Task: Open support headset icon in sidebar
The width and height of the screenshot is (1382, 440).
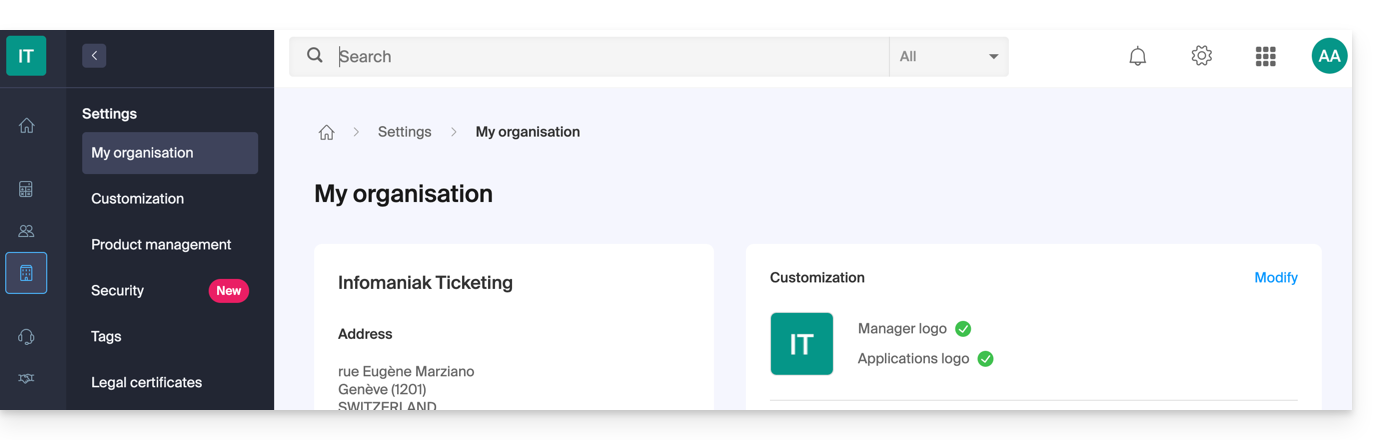Action: pyautogui.click(x=27, y=337)
